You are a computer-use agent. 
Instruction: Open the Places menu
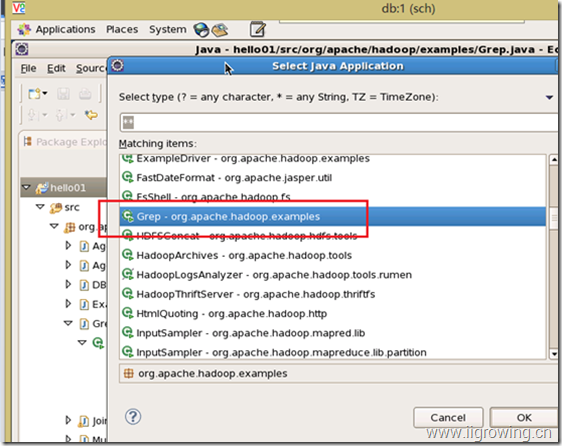(122, 29)
